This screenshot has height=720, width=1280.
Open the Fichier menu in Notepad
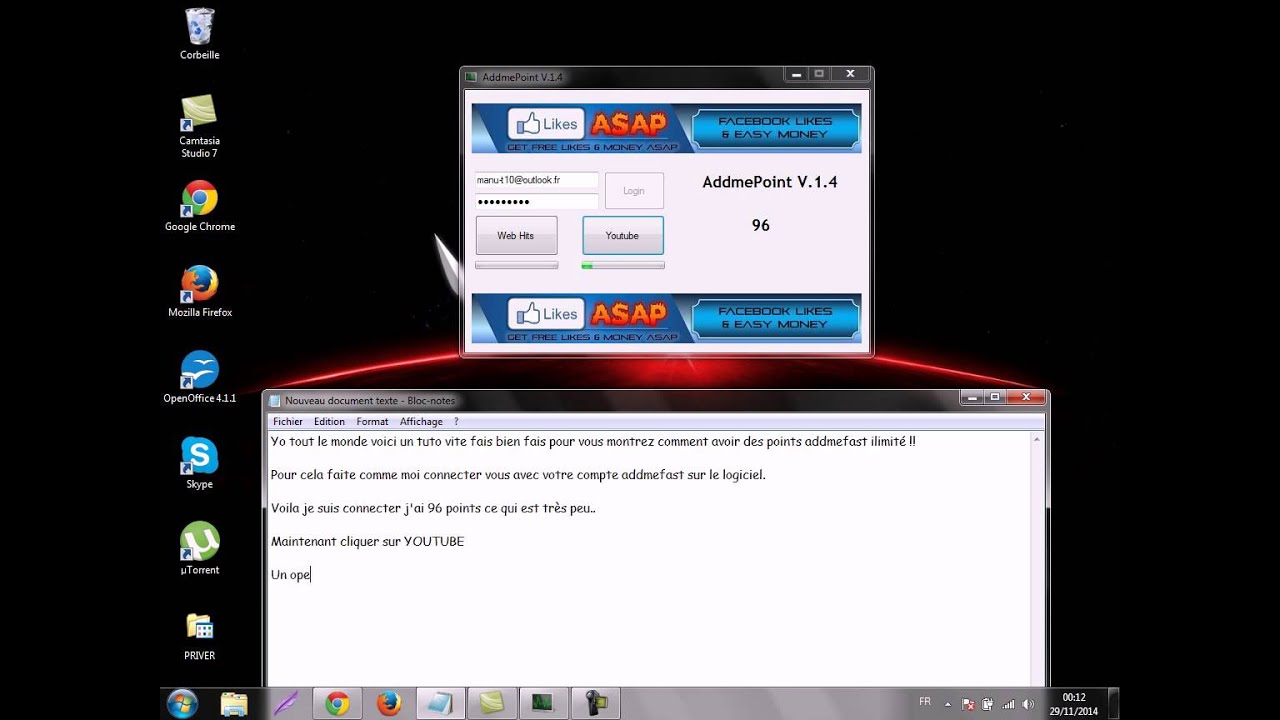click(288, 422)
